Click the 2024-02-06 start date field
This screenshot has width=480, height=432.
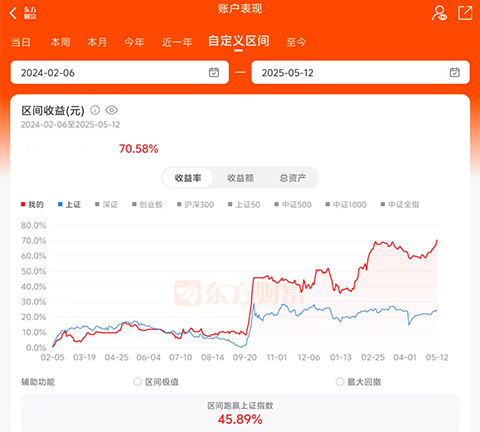120,72
